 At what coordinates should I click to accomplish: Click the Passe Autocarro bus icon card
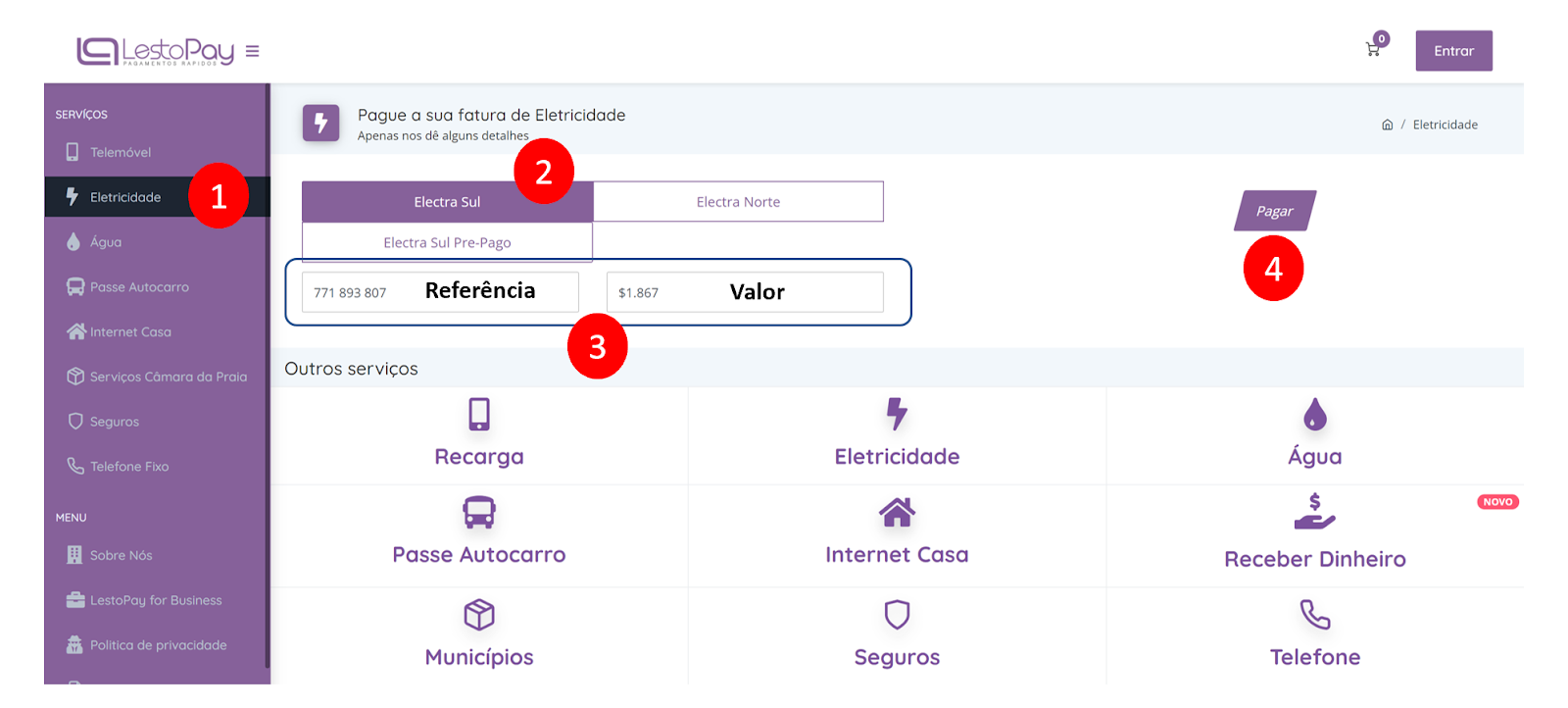click(x=479, y=512)
